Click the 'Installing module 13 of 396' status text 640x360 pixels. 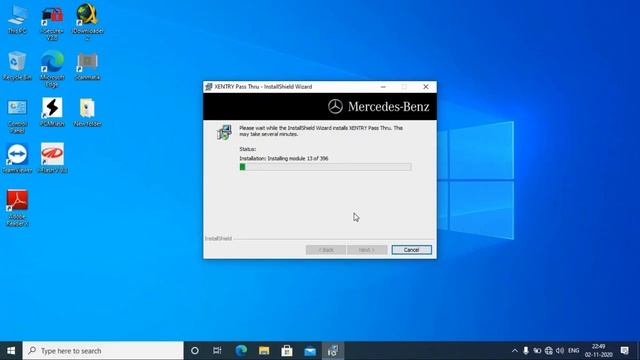pyautogui.click(x=284, y=158)
